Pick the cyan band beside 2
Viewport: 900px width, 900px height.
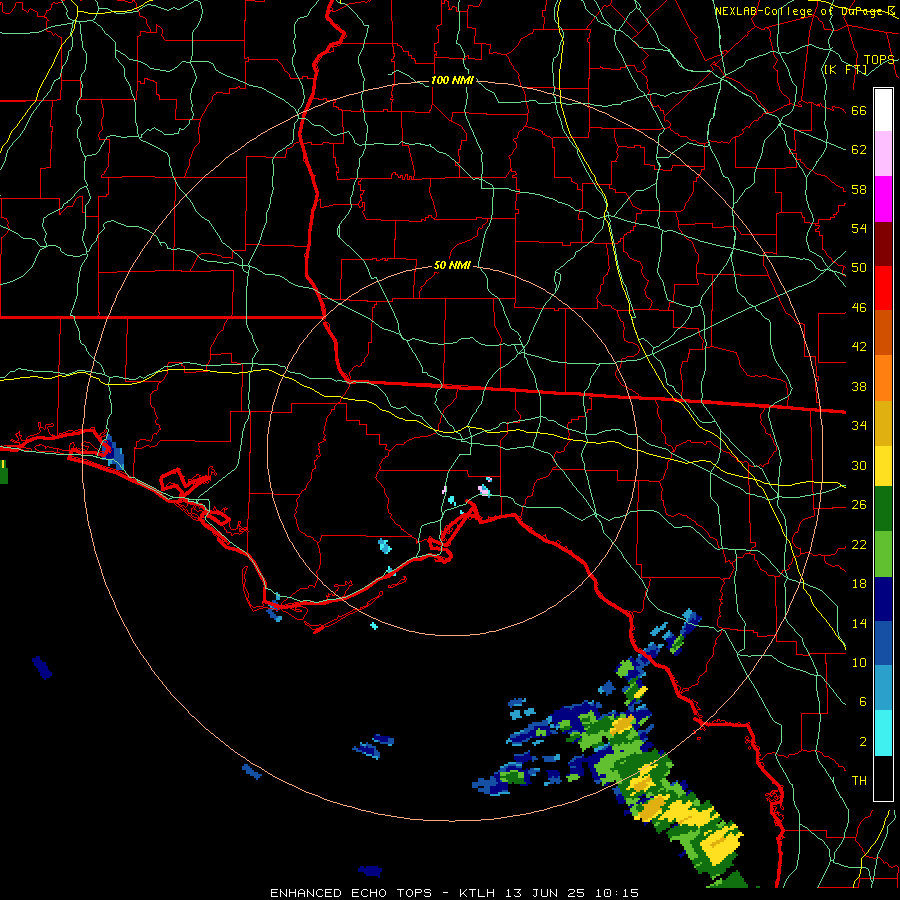point(883,733)
